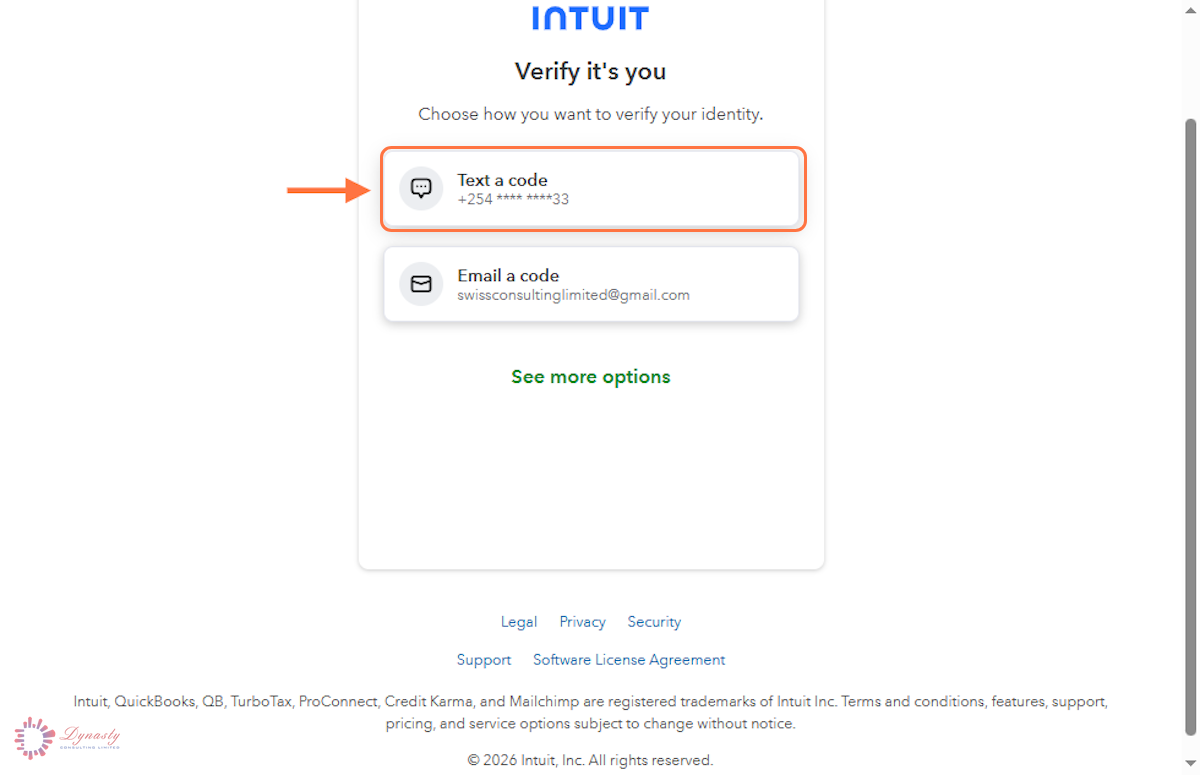Click the Intuit logo at top
The width and height of the screenshot is (1200, 775).
tap(591, 18)
